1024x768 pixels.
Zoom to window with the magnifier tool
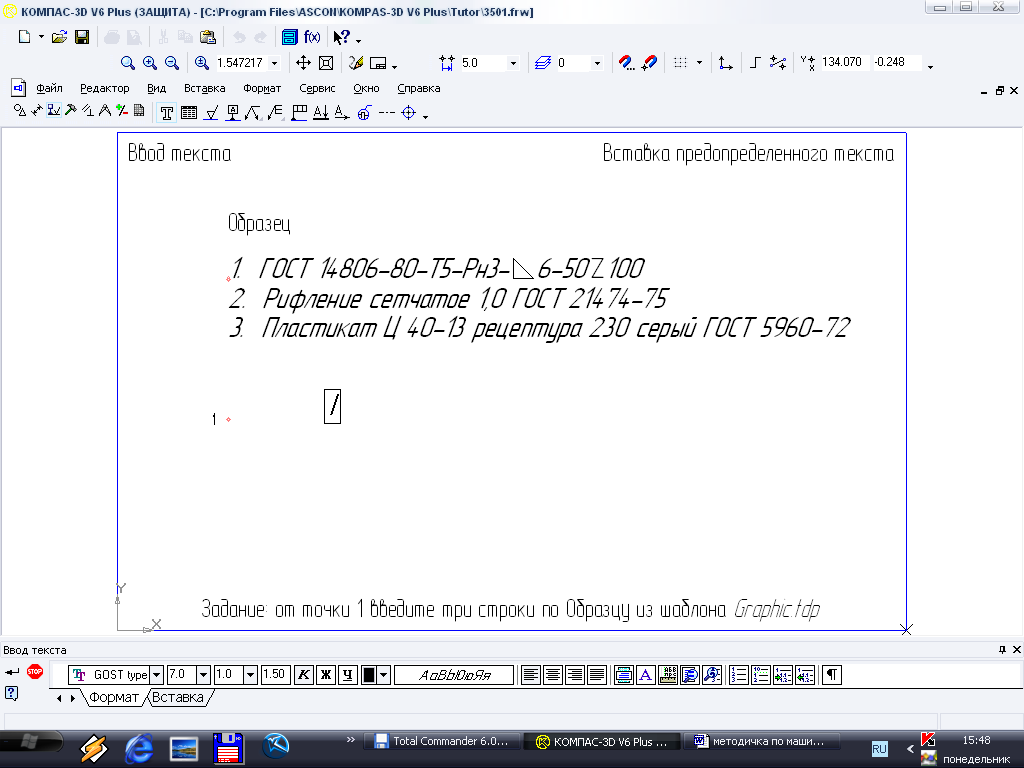128,63
